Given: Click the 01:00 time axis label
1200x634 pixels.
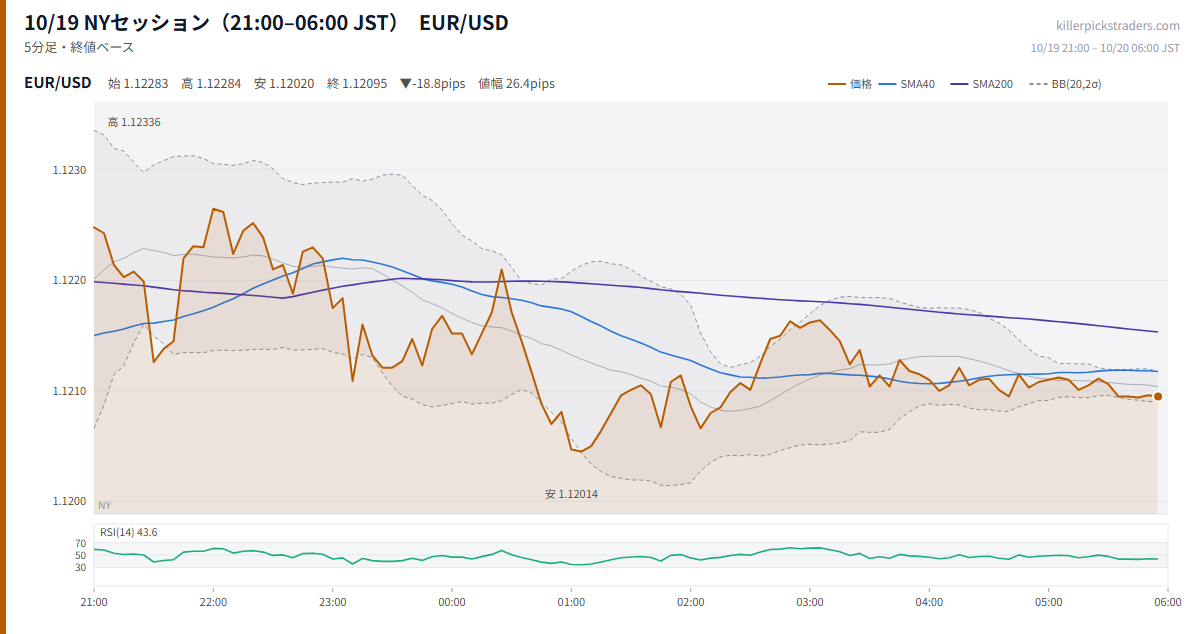Looking at the screenshot, I should click(x=571, y=602).
